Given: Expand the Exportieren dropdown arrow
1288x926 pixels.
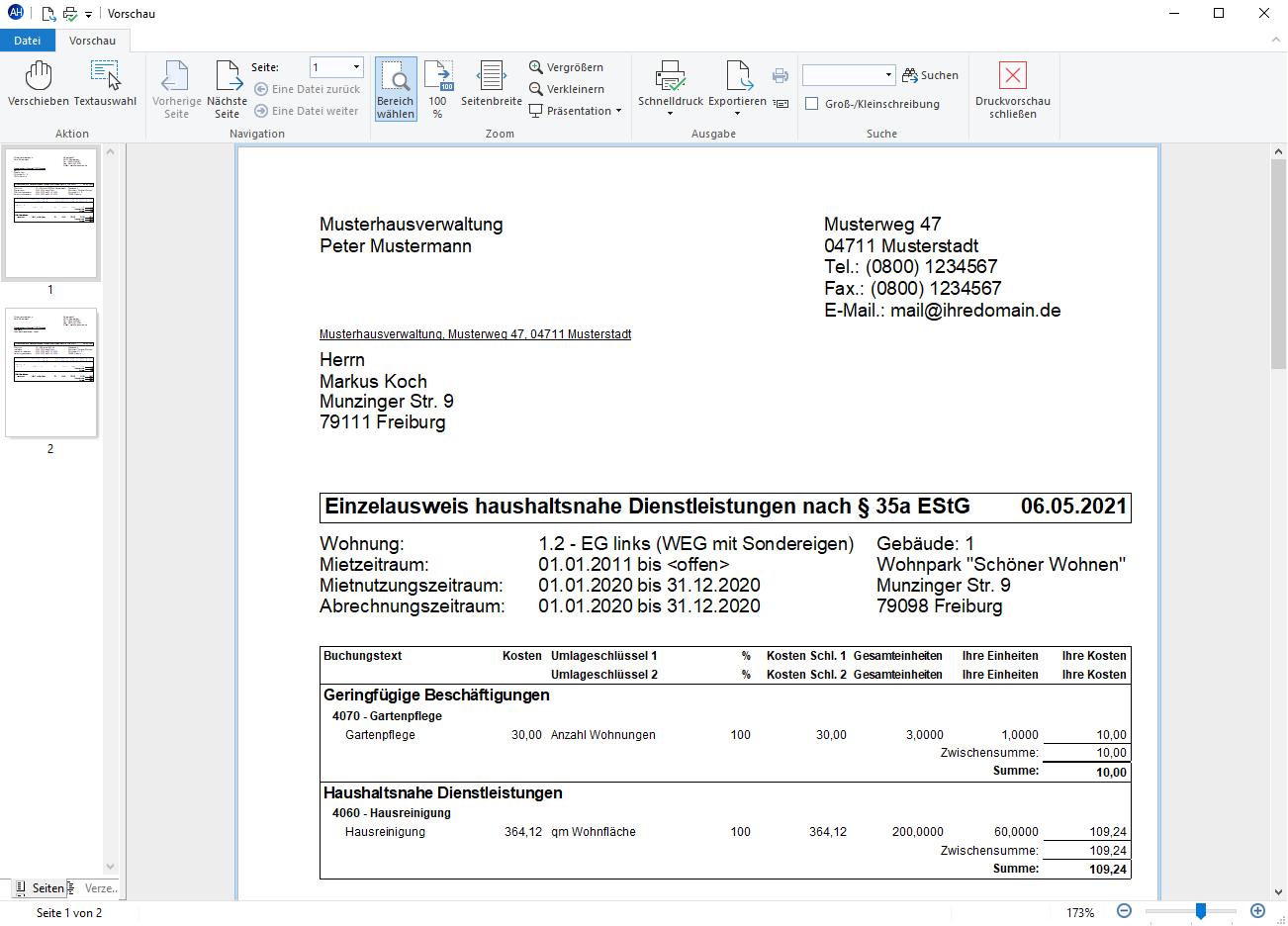Looking at the screenshot, I should pos(738,114).
